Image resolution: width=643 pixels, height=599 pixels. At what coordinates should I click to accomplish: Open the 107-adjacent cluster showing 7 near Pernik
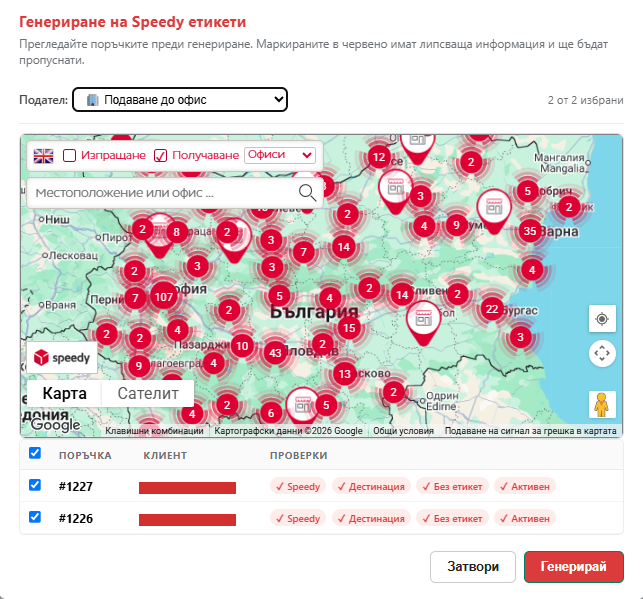coord(135,298)
